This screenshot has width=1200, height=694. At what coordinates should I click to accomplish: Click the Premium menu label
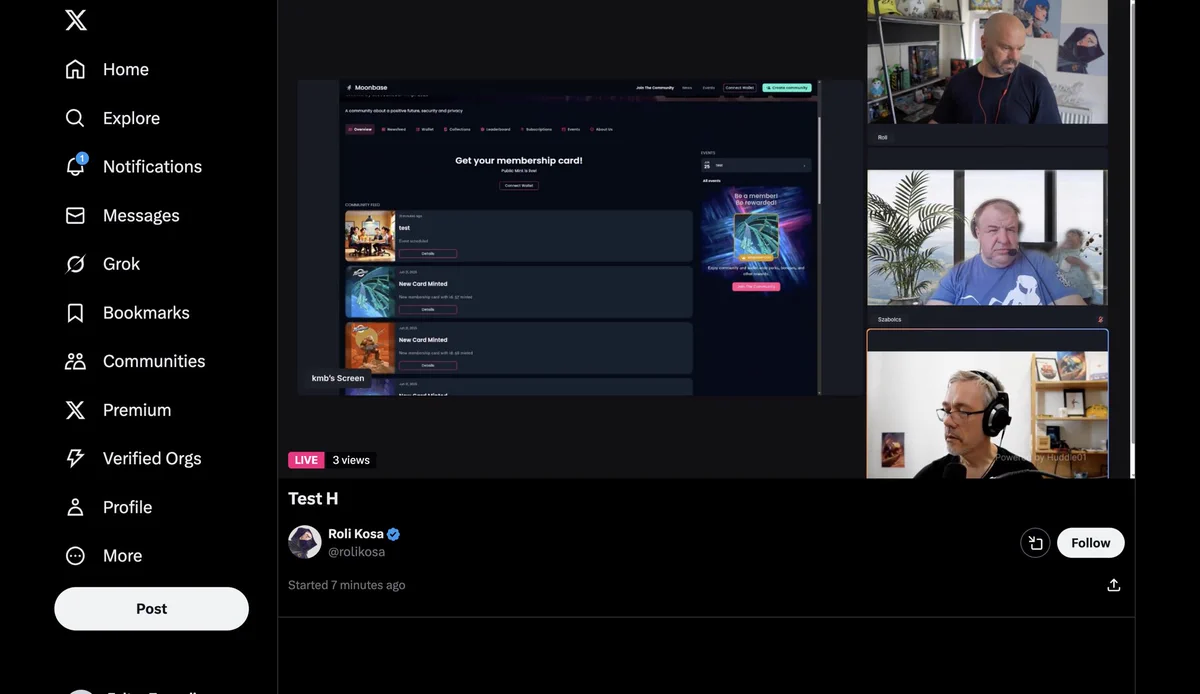pos(137,410)
